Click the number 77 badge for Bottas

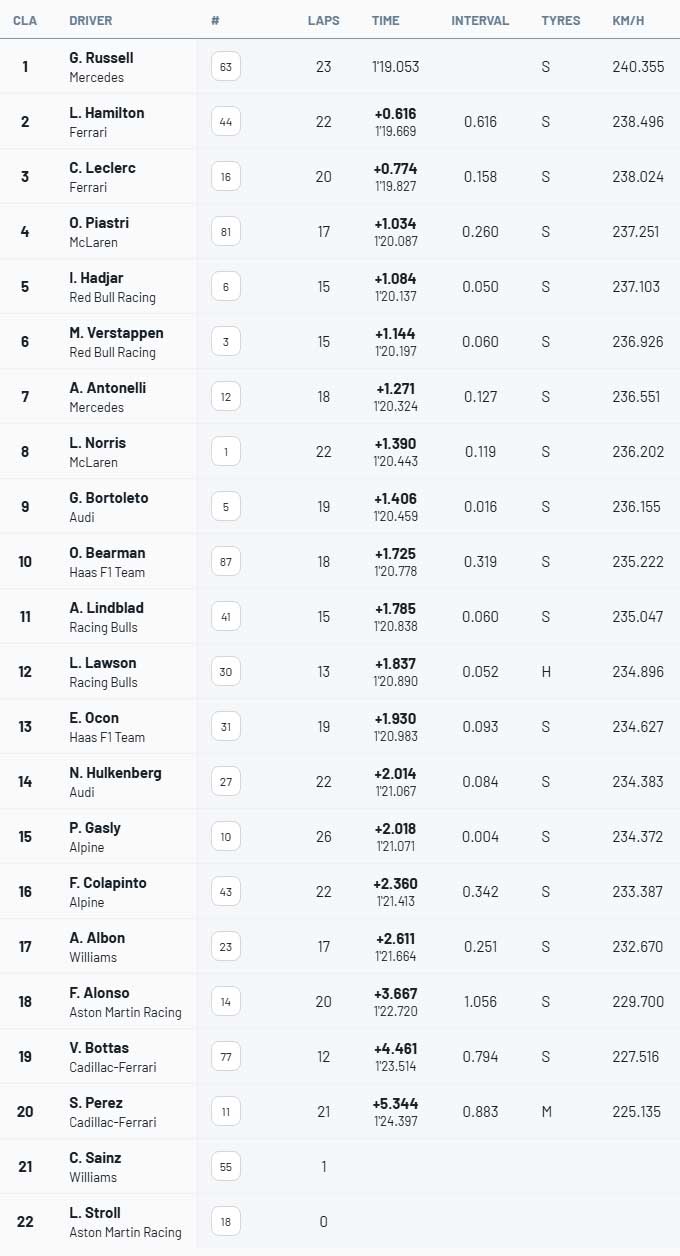coord(226,1057)
